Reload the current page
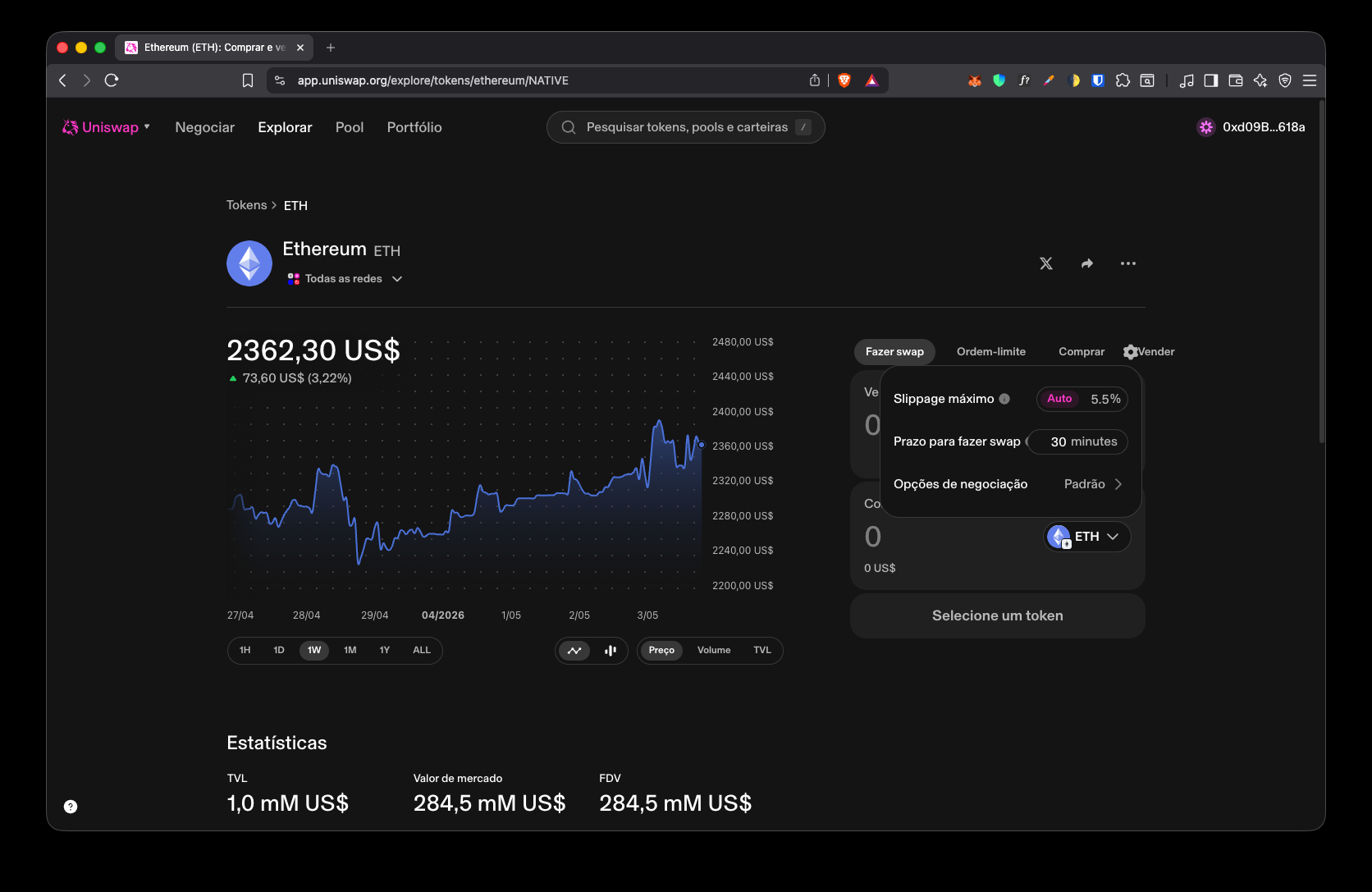 112,80
